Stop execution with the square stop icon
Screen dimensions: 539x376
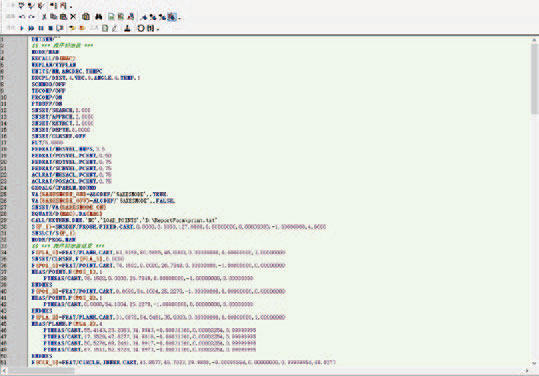pyautogui.click(x=51, y=28)
